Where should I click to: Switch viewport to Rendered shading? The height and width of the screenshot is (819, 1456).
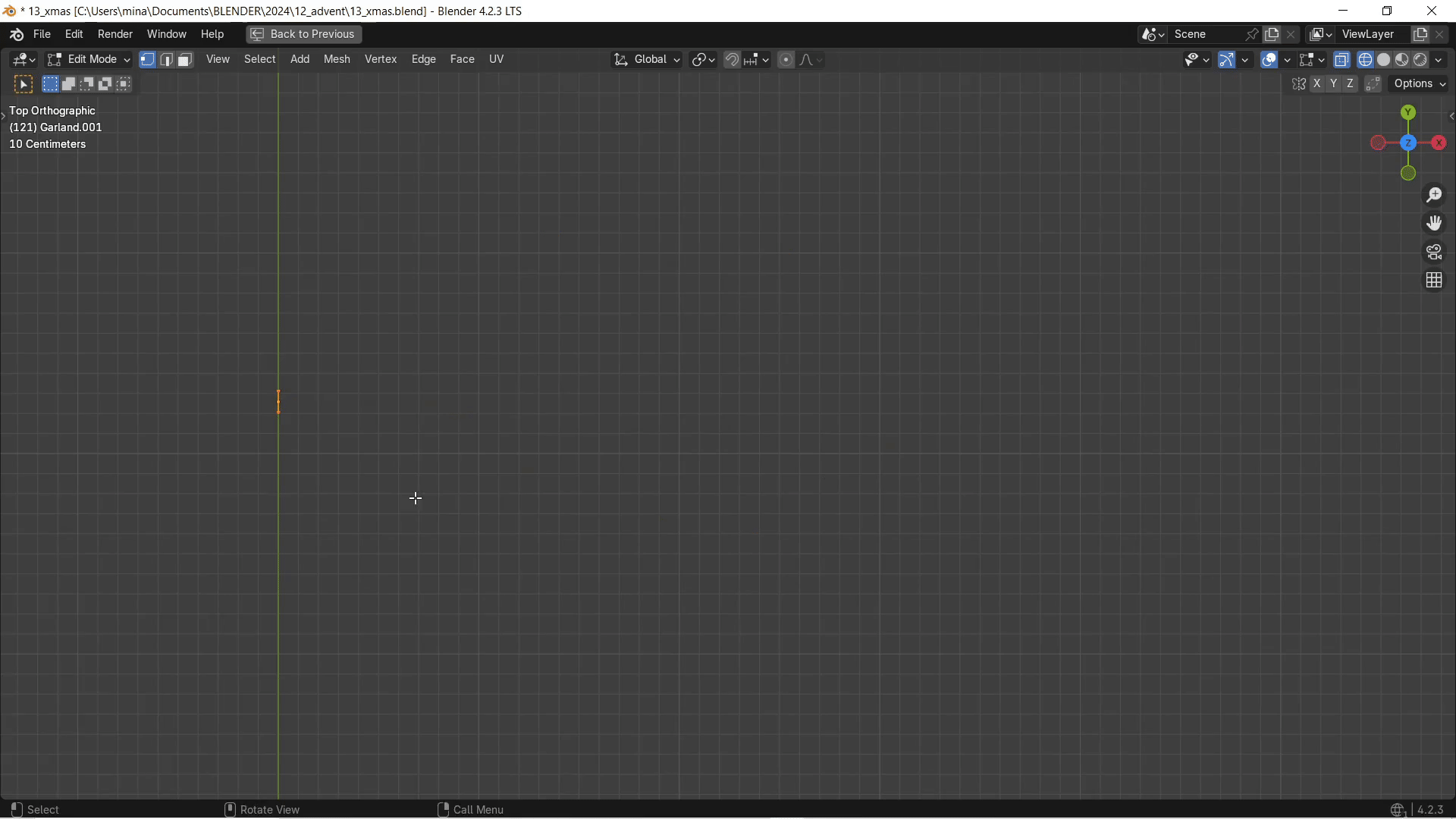pos(1422,60)
